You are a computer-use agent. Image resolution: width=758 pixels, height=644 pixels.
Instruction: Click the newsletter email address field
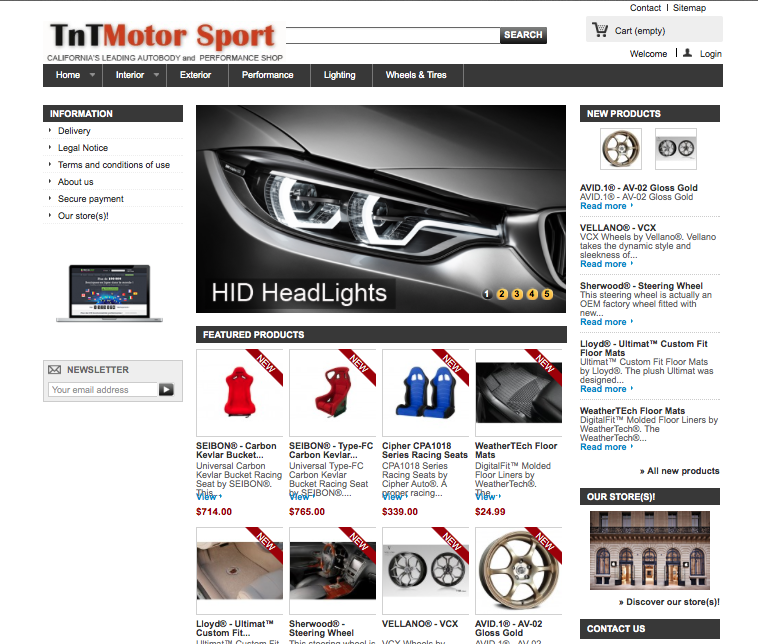point(103,389)
